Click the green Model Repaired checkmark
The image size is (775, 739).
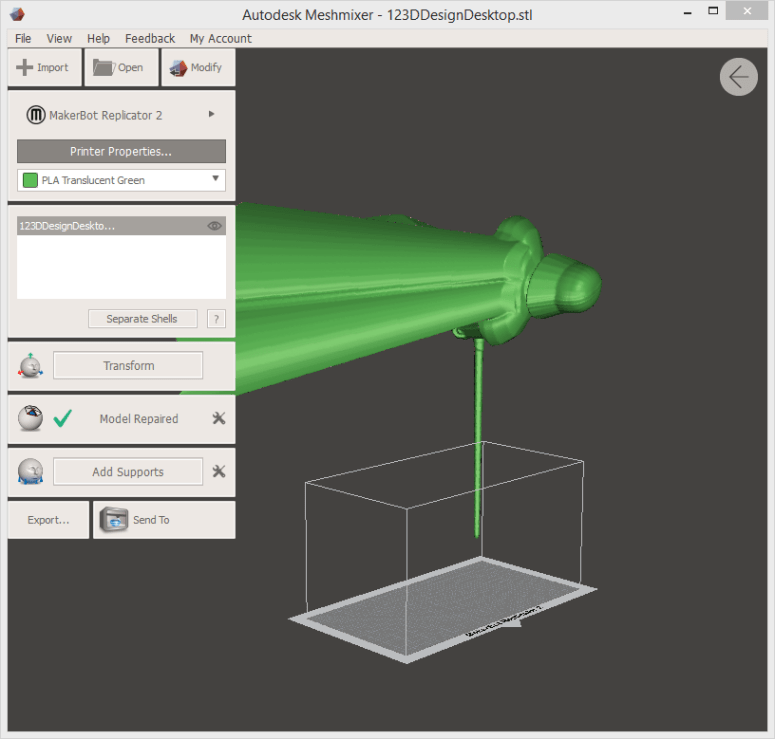coord(62,419)
